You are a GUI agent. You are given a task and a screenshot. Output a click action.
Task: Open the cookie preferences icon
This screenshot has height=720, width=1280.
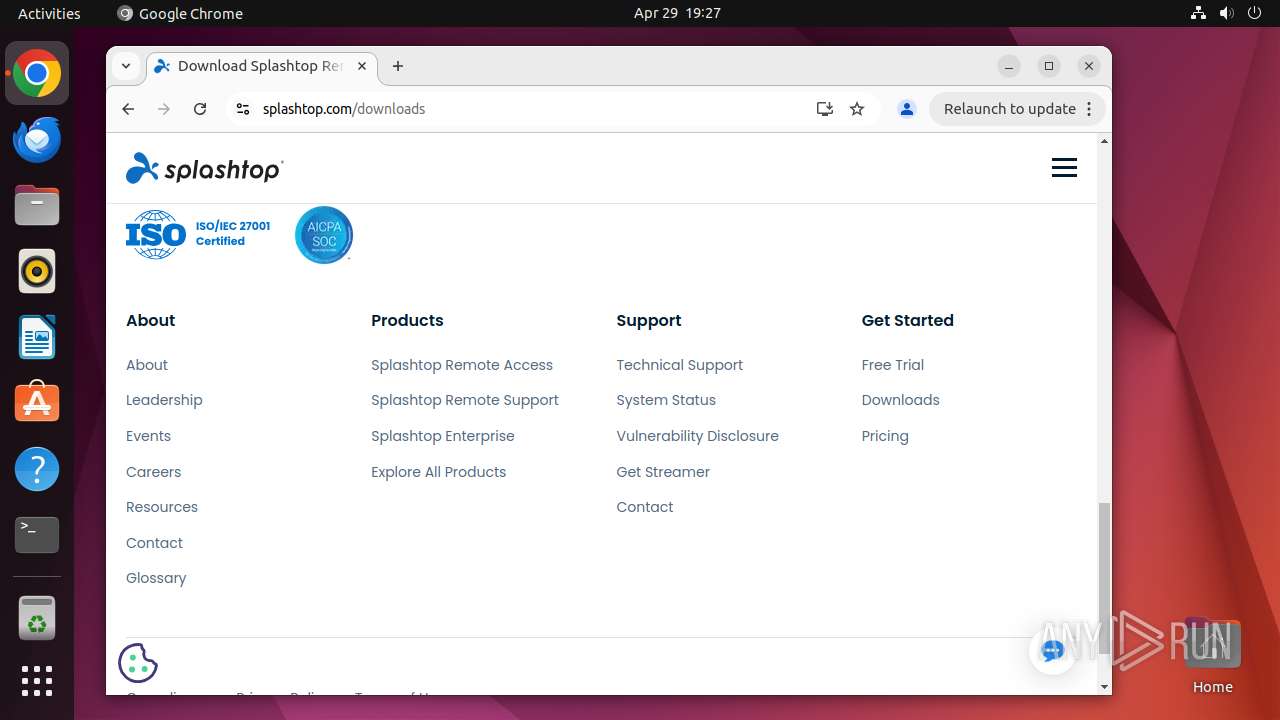(x=138, y=662)
